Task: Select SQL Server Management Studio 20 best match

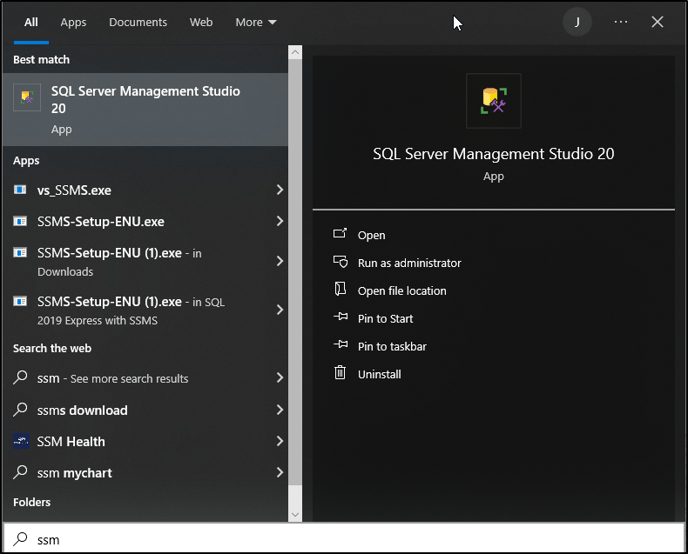Action: coord(145,109)
